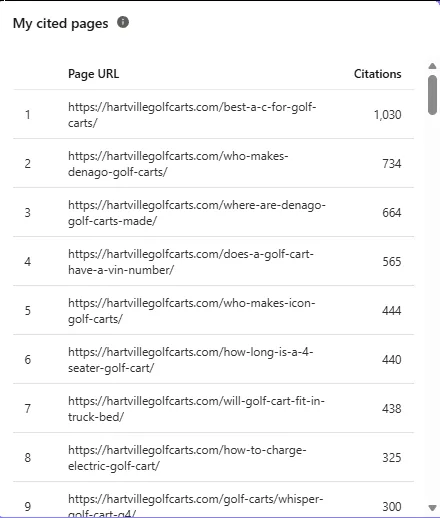This screenshot has height=518, width=440.
Task: Open the will-golf-cart-fit-in-truck-bed URL
Action: [x=196, y=409]
